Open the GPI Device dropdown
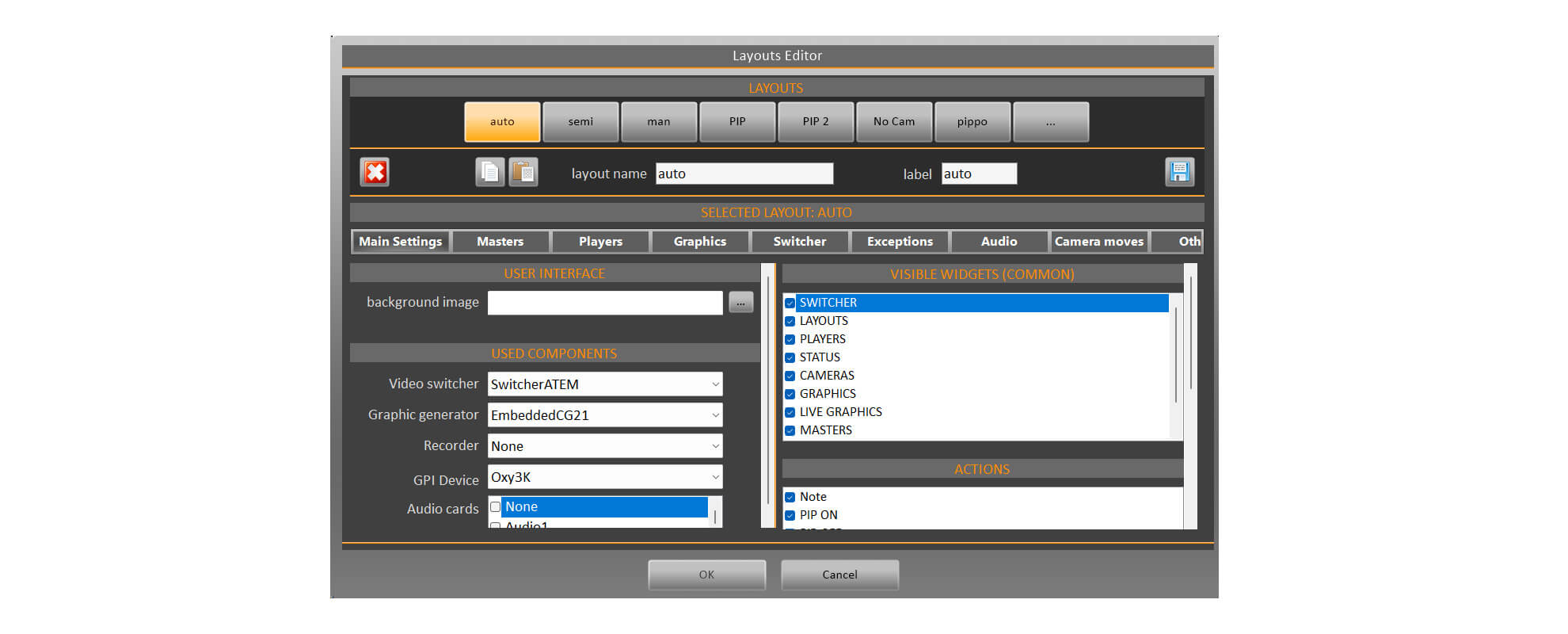The image size is (1568, 634). click(715, 477)
